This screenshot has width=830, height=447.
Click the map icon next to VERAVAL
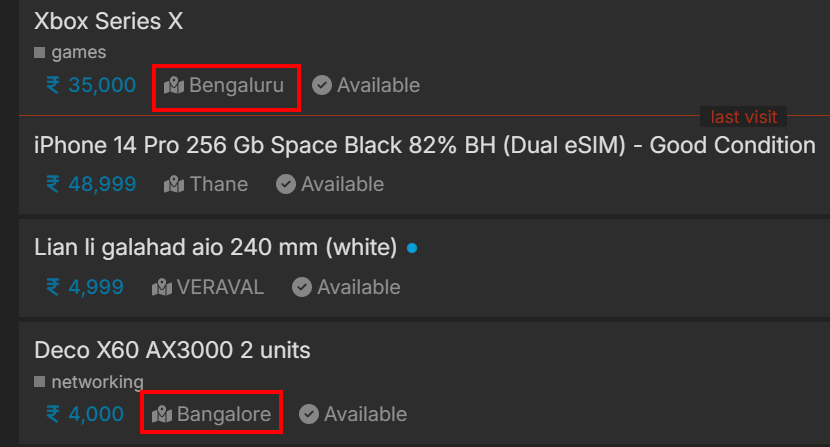[x=162, y=287]
